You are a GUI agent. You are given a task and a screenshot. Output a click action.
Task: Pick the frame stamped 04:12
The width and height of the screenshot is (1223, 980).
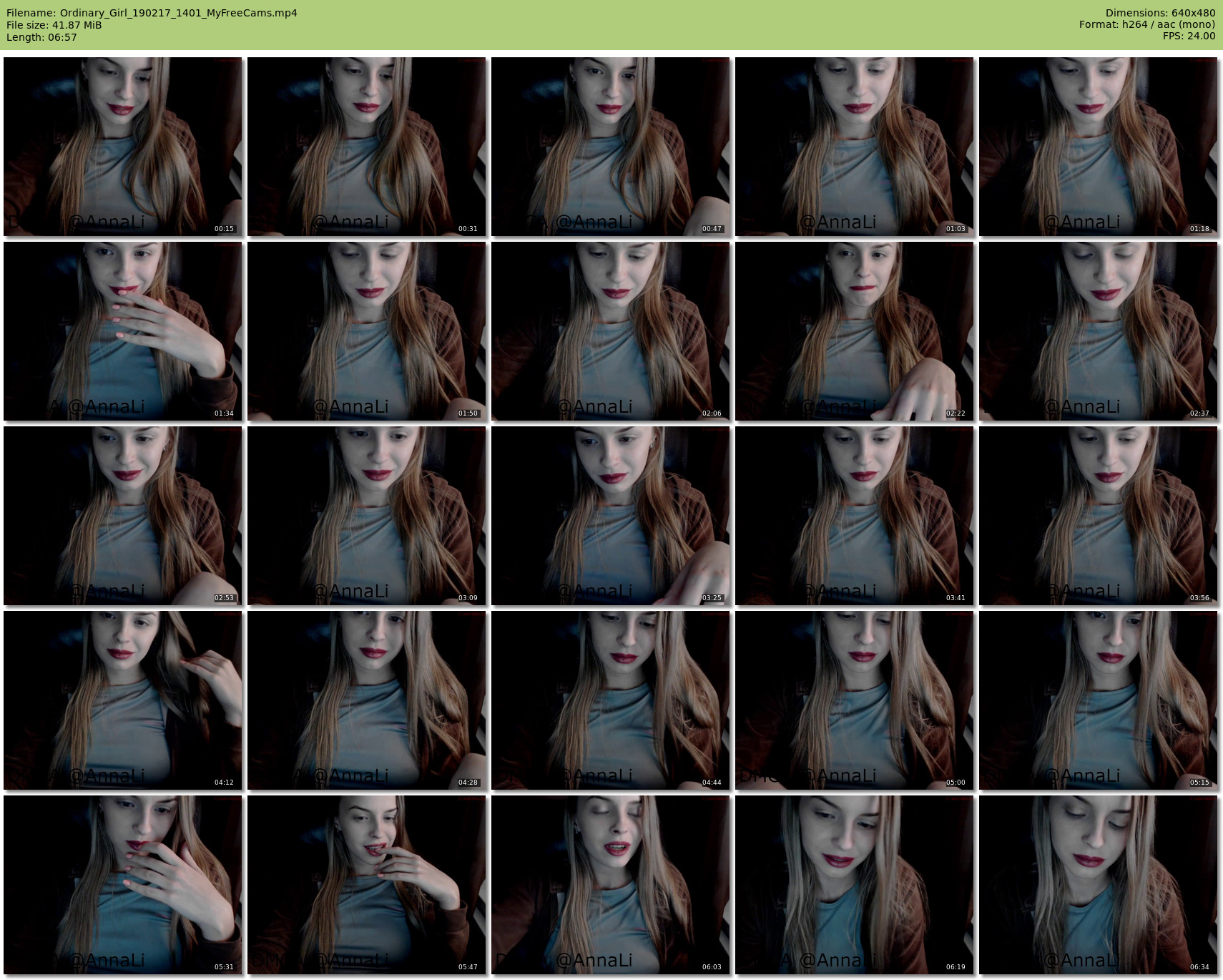[x=122, y=700]
